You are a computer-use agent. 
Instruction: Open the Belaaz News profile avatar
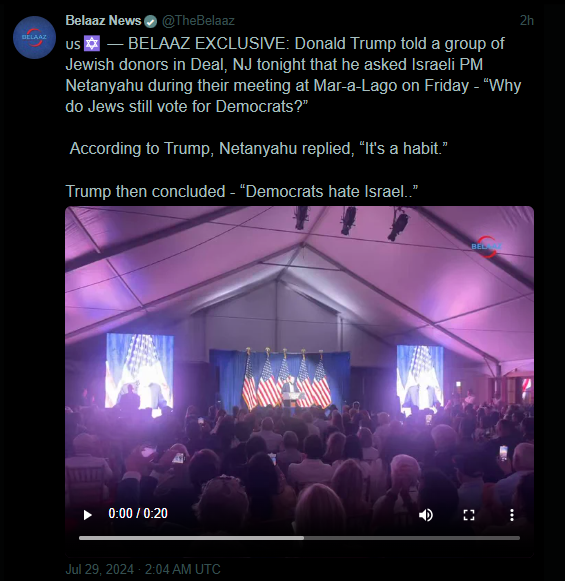pos(34,37)
